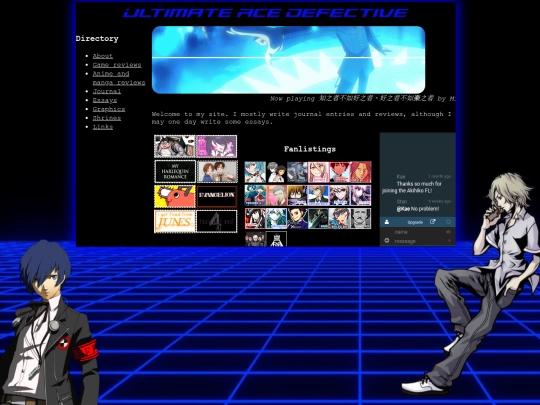Click the circle icon in chatbox bar
Viewport: 540px width, 405px height.
point(448,222)
